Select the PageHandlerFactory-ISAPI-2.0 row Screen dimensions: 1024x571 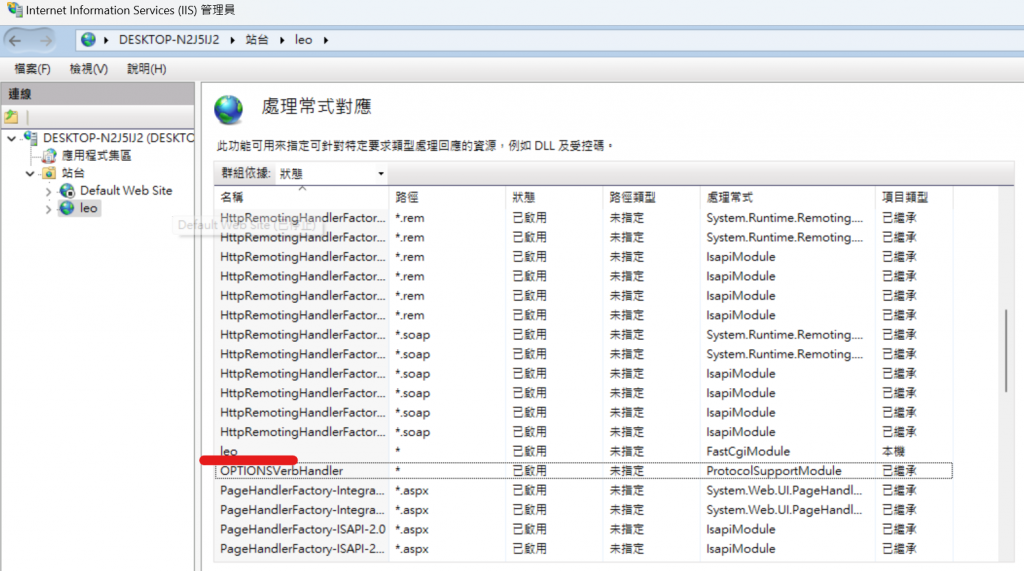583,529
